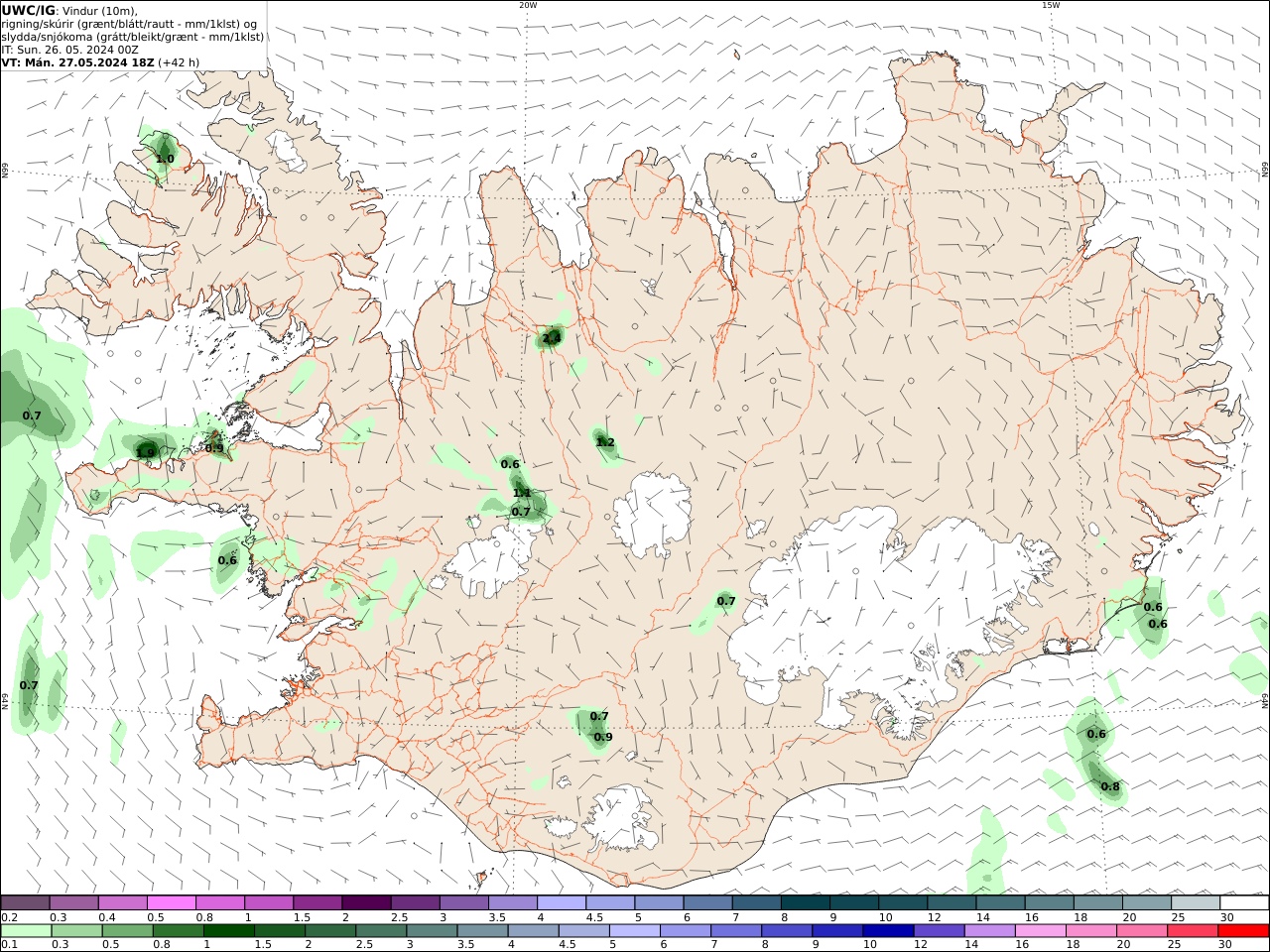1270x952 pixels.
Task: Click the '(+42 h)' forecast offset text
Action: (x=179, y=62)
